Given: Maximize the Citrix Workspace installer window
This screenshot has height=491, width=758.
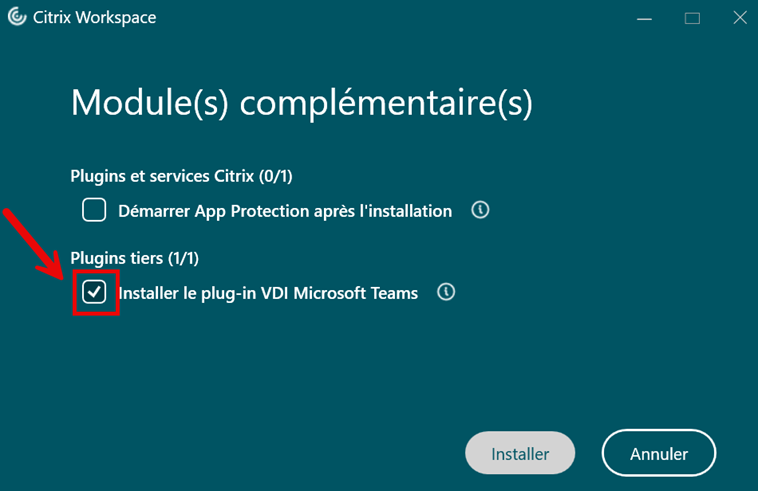Looking at the screenshot, I should pyautogui.click(x=692, y=18).
